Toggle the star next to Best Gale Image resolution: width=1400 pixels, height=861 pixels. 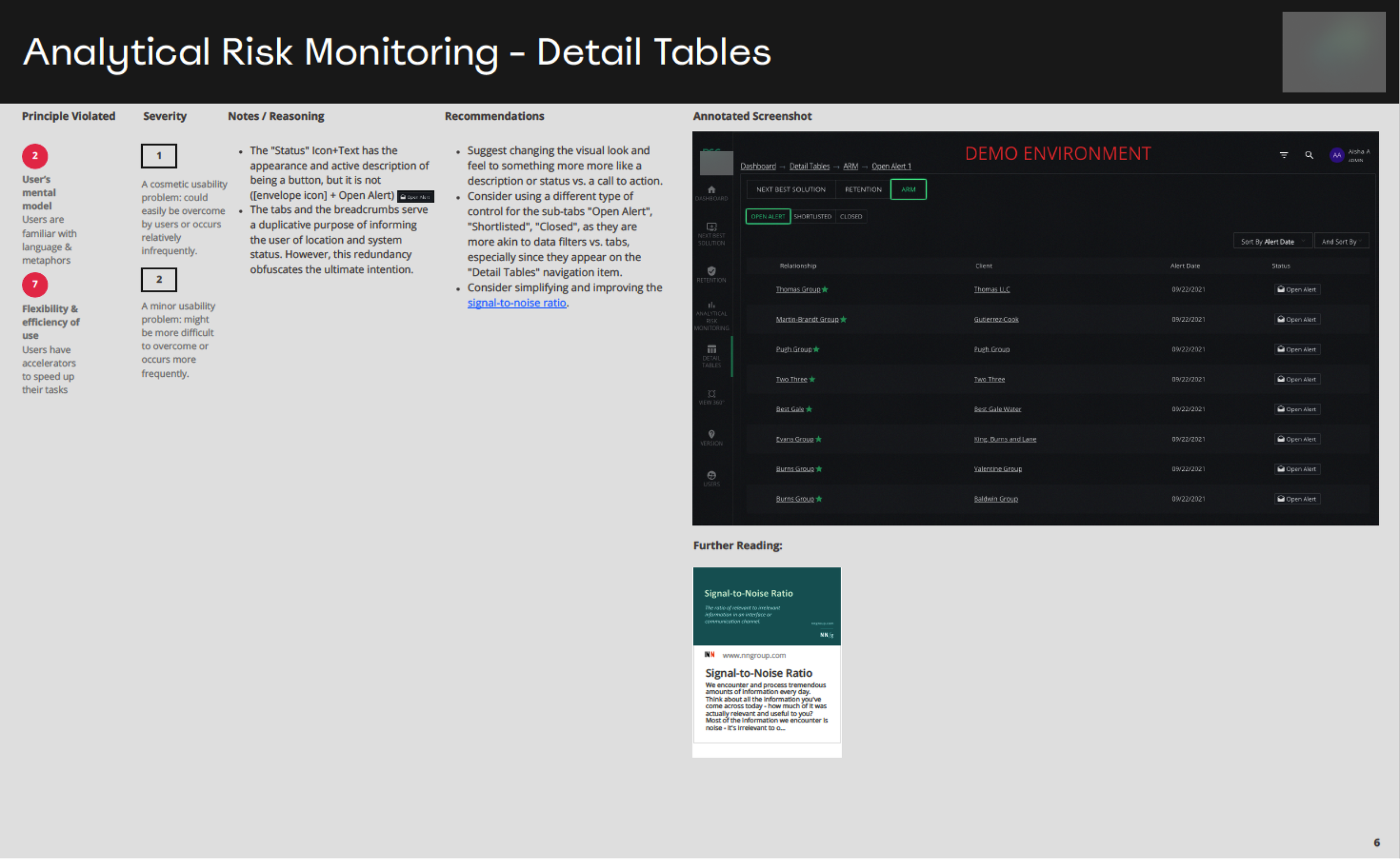point(809,409)
